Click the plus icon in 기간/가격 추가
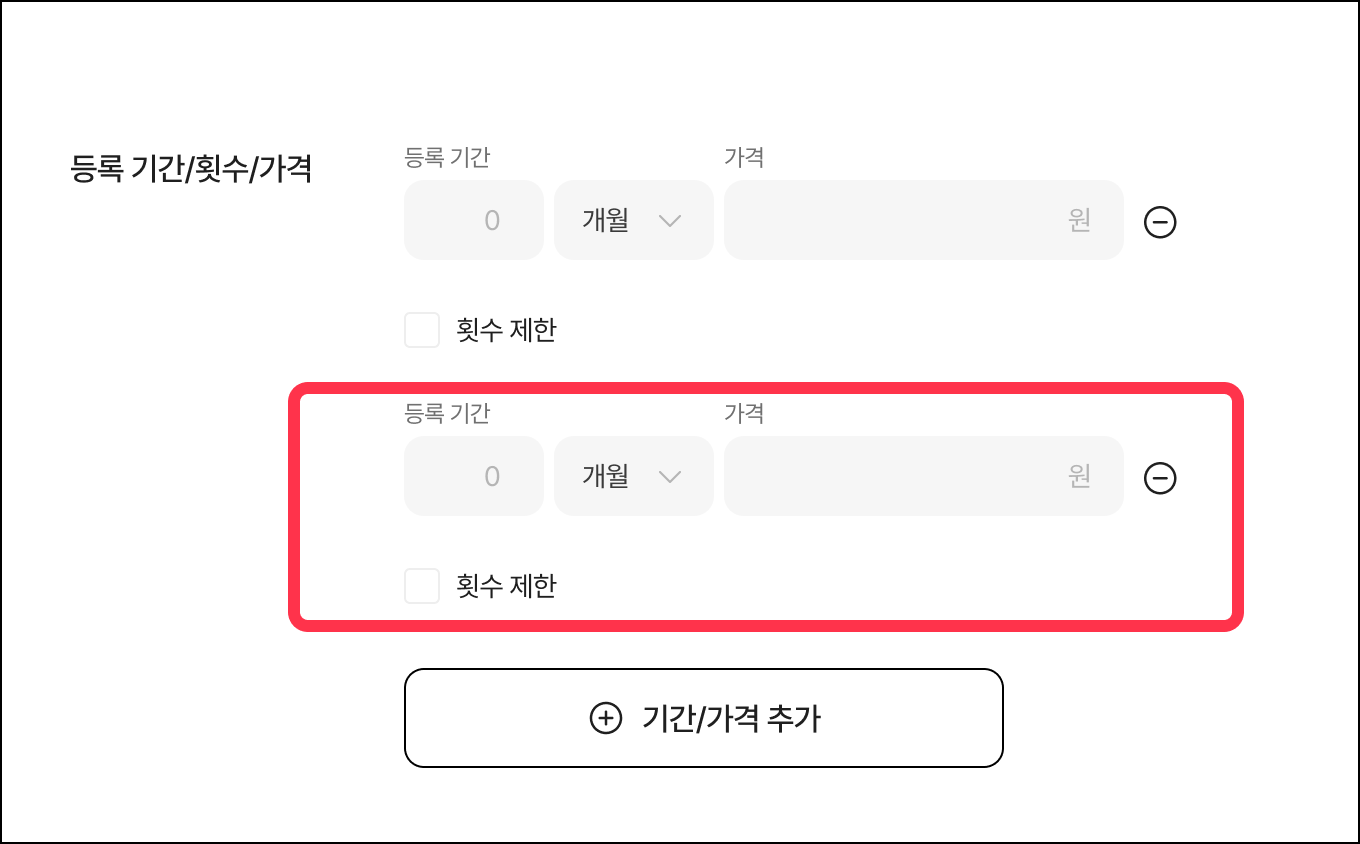This screenshot has width=1360, height=844. [x=605, y=718]
